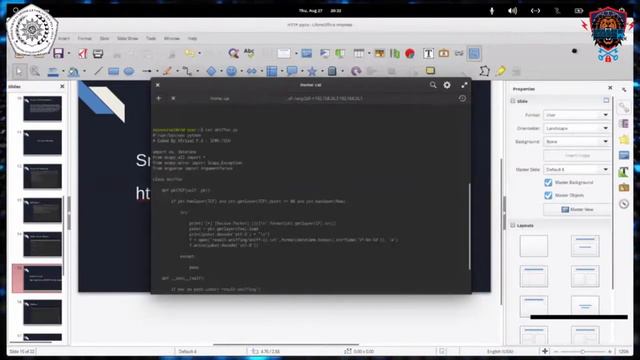This screenshot has height=360, width=640.
Task: Open the Background dropdown showing None
Action: pyautogui.click(x=576, y=142)
